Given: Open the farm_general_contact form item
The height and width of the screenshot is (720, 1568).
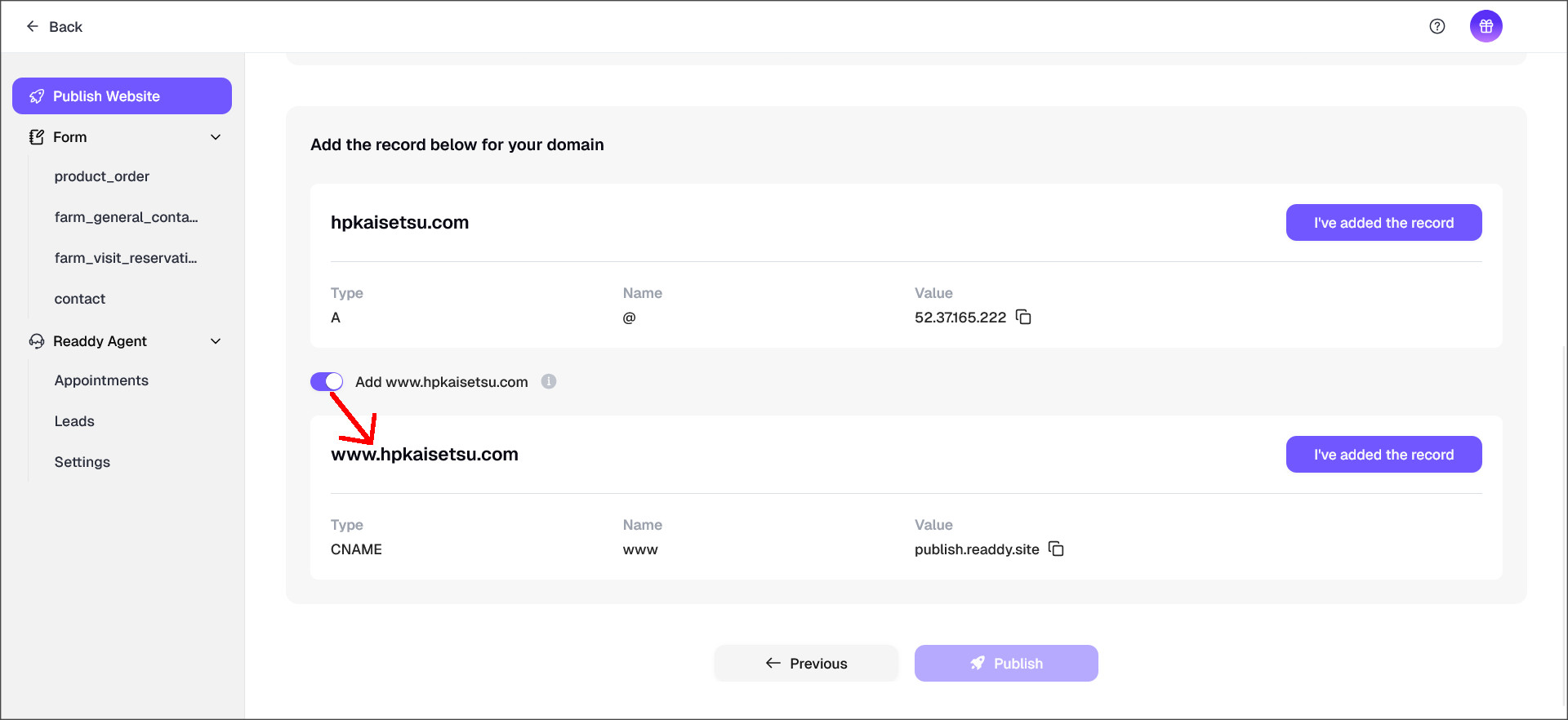Looking at the screenshot, I should coord(126,217).
